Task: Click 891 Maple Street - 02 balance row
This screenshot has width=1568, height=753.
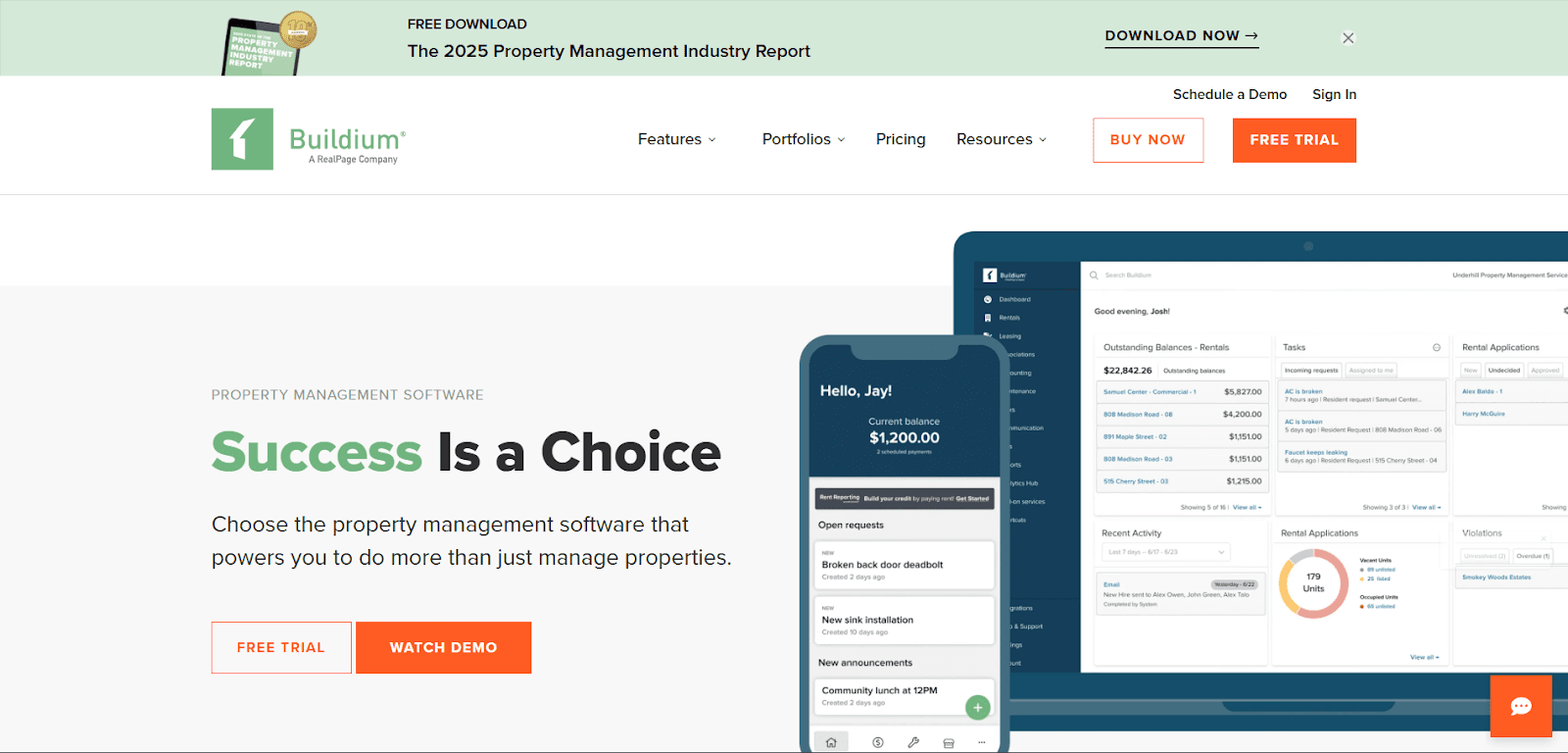Action: 1182,436
